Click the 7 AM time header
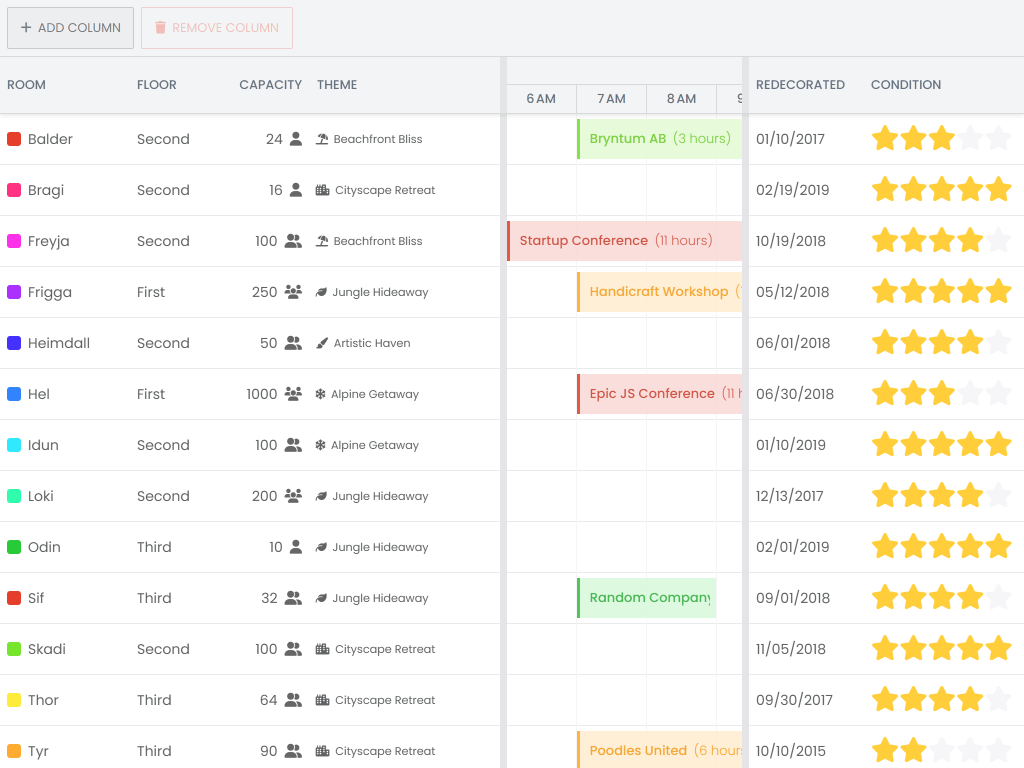 click(x=611, y=99)
